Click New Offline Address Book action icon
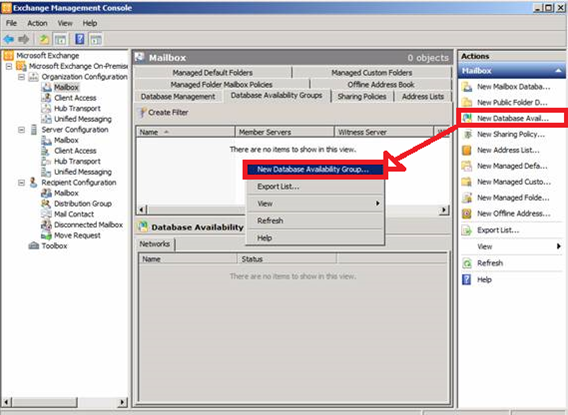Image resolution: width=568 pixels, height=415 pixels. (x=467, y=214)
